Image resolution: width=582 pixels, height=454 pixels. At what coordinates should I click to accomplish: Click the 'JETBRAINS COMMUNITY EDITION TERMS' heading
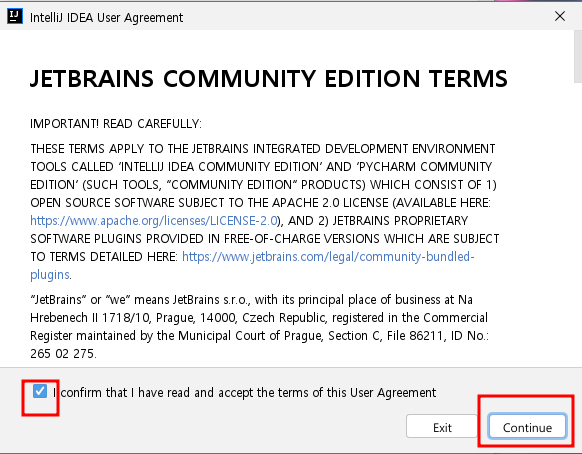[268, 79]
